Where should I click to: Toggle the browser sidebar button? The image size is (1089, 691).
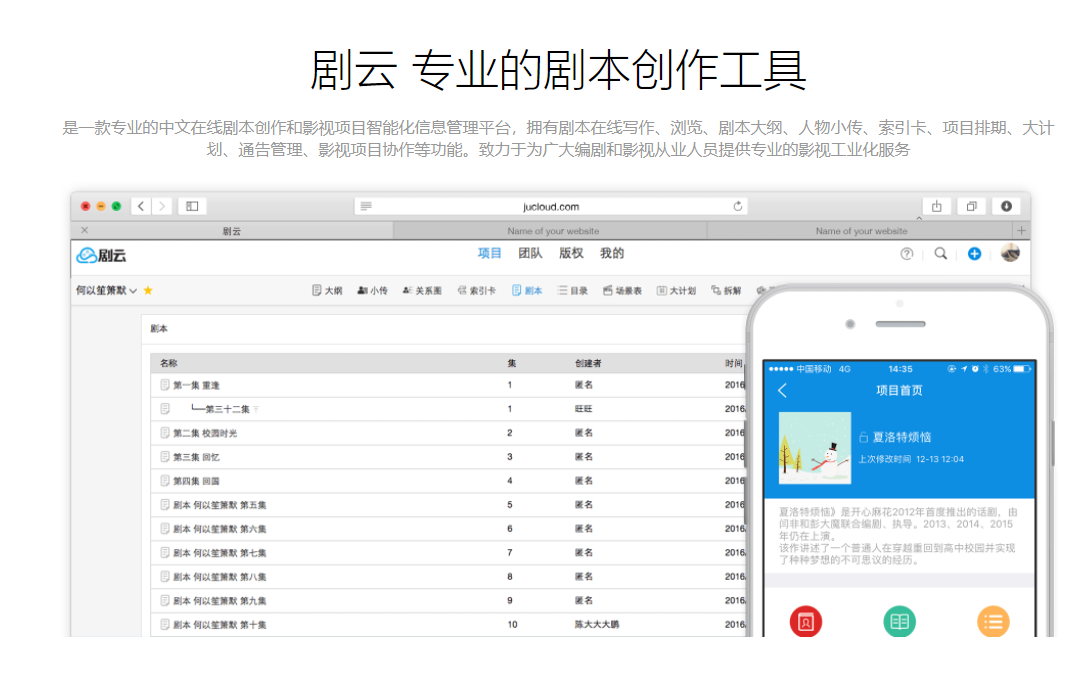[x=192, y=206]
